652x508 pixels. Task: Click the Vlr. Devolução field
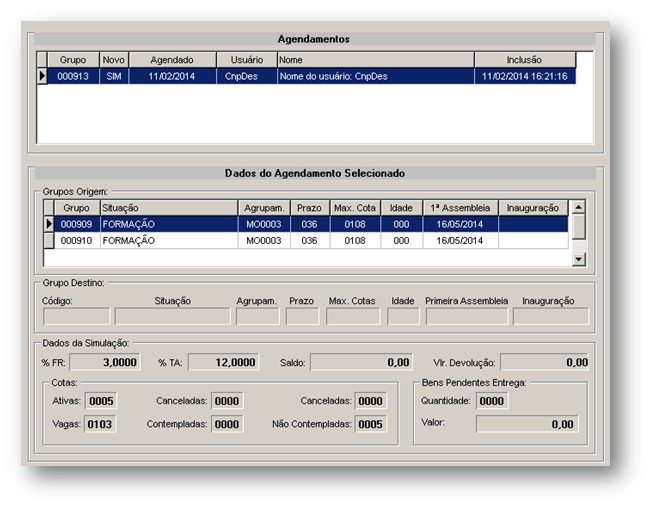click(x=544, y=362)
